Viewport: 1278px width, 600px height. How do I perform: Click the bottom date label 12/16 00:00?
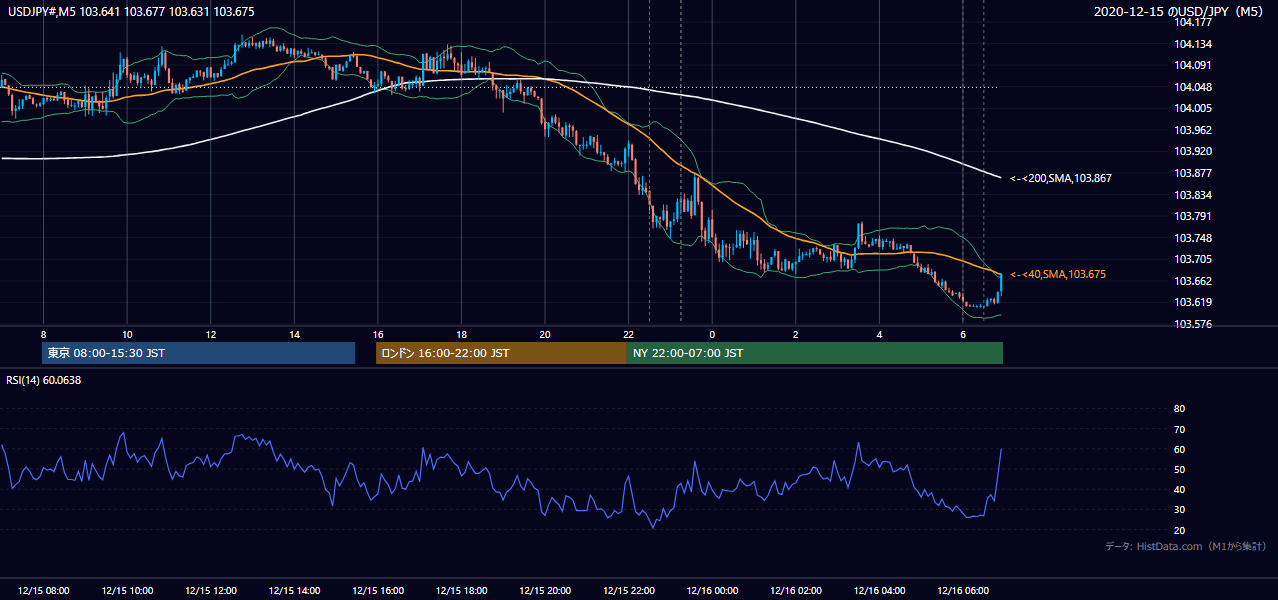tap(712, 591)
